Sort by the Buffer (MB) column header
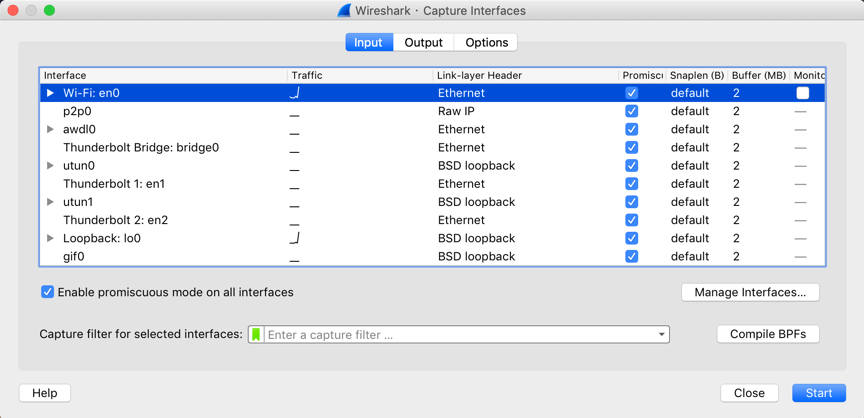The width and height of the screenshot is (864, 418). coord(759,75)
